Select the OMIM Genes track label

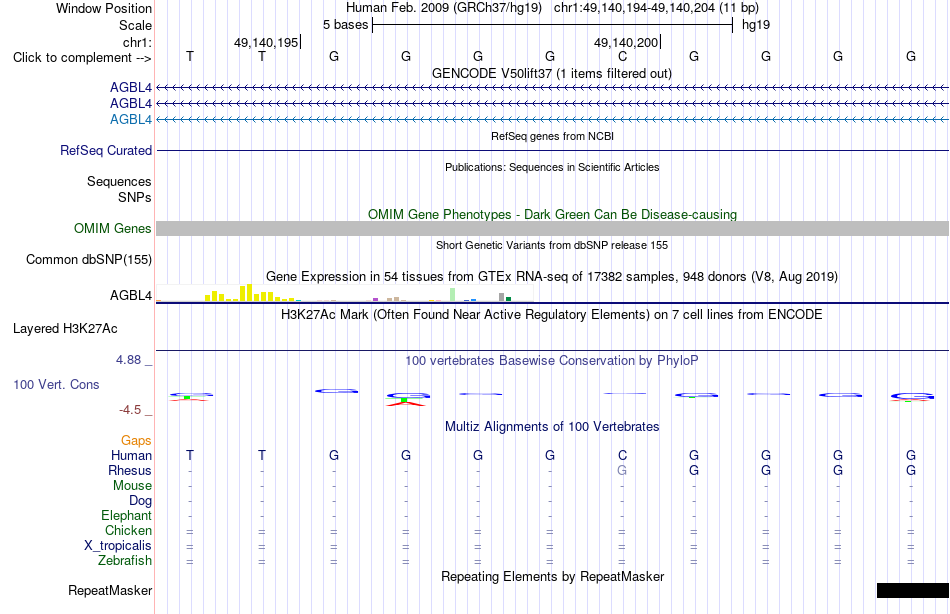[x=113, y=229]
